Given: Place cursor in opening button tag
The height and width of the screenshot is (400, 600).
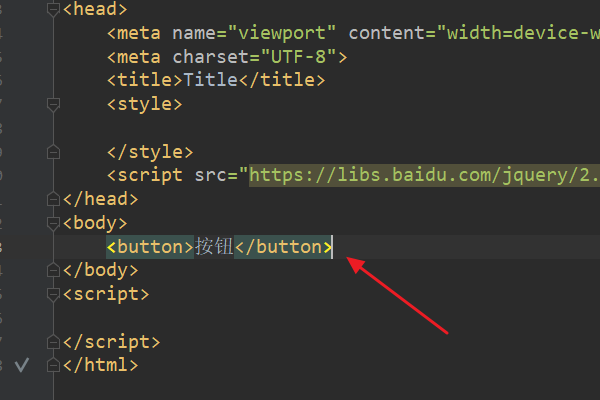Looking at the screenshot, I should (x=150, y=247).
